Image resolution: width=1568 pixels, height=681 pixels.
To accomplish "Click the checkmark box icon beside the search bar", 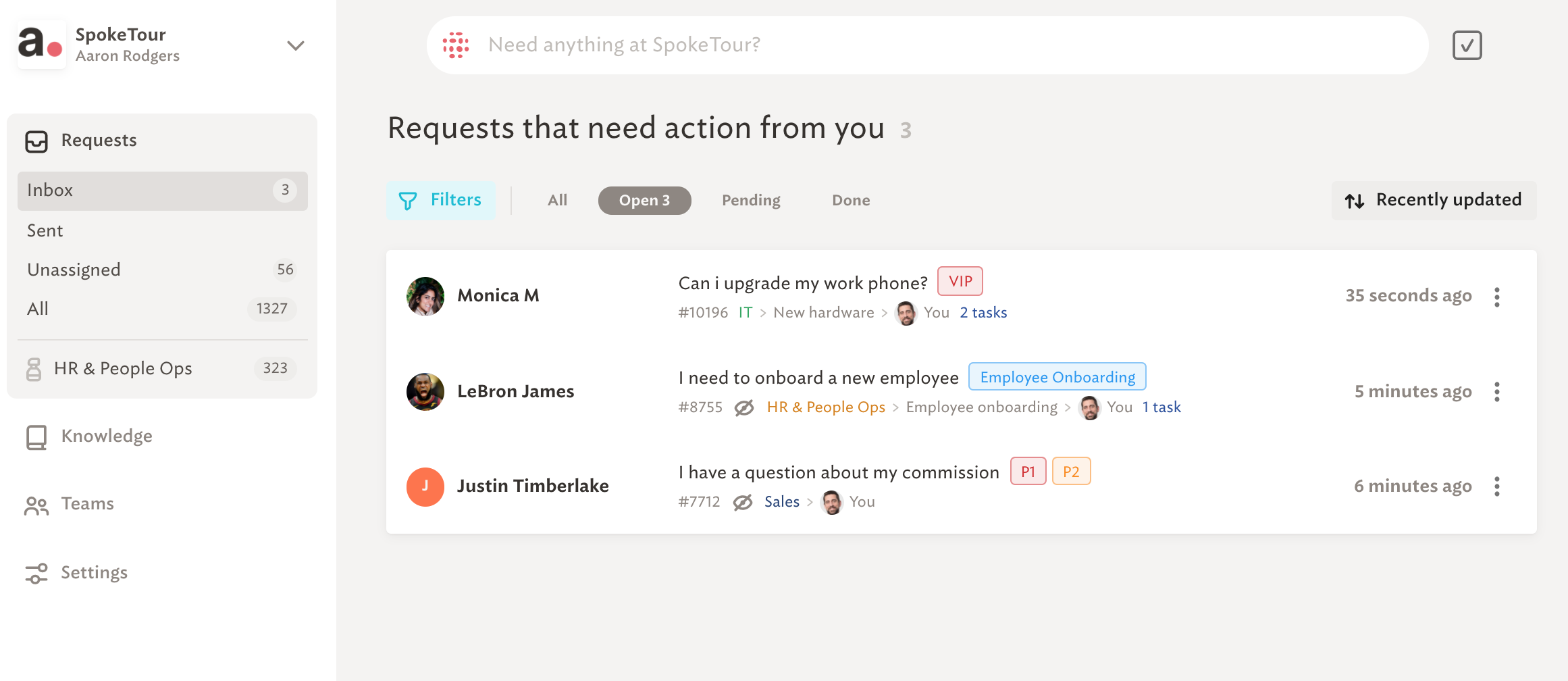I will point(1467,45).
